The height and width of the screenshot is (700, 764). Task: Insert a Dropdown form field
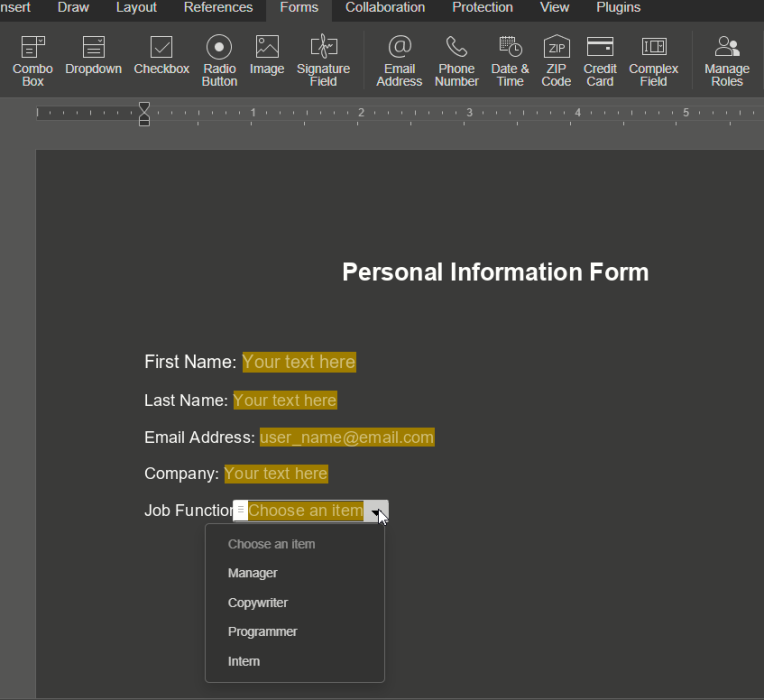(94, 55)
